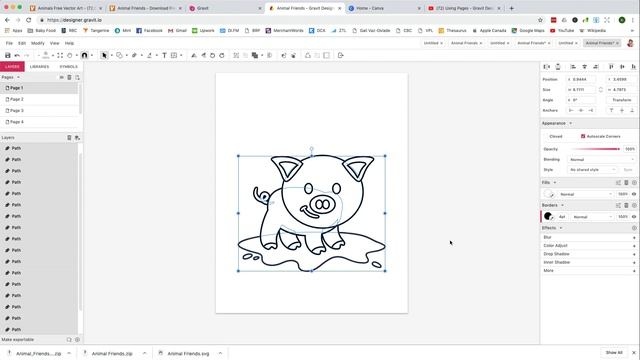640x360 pixels.
Task: Click the Rotate left icon
Action: [212, 55]
